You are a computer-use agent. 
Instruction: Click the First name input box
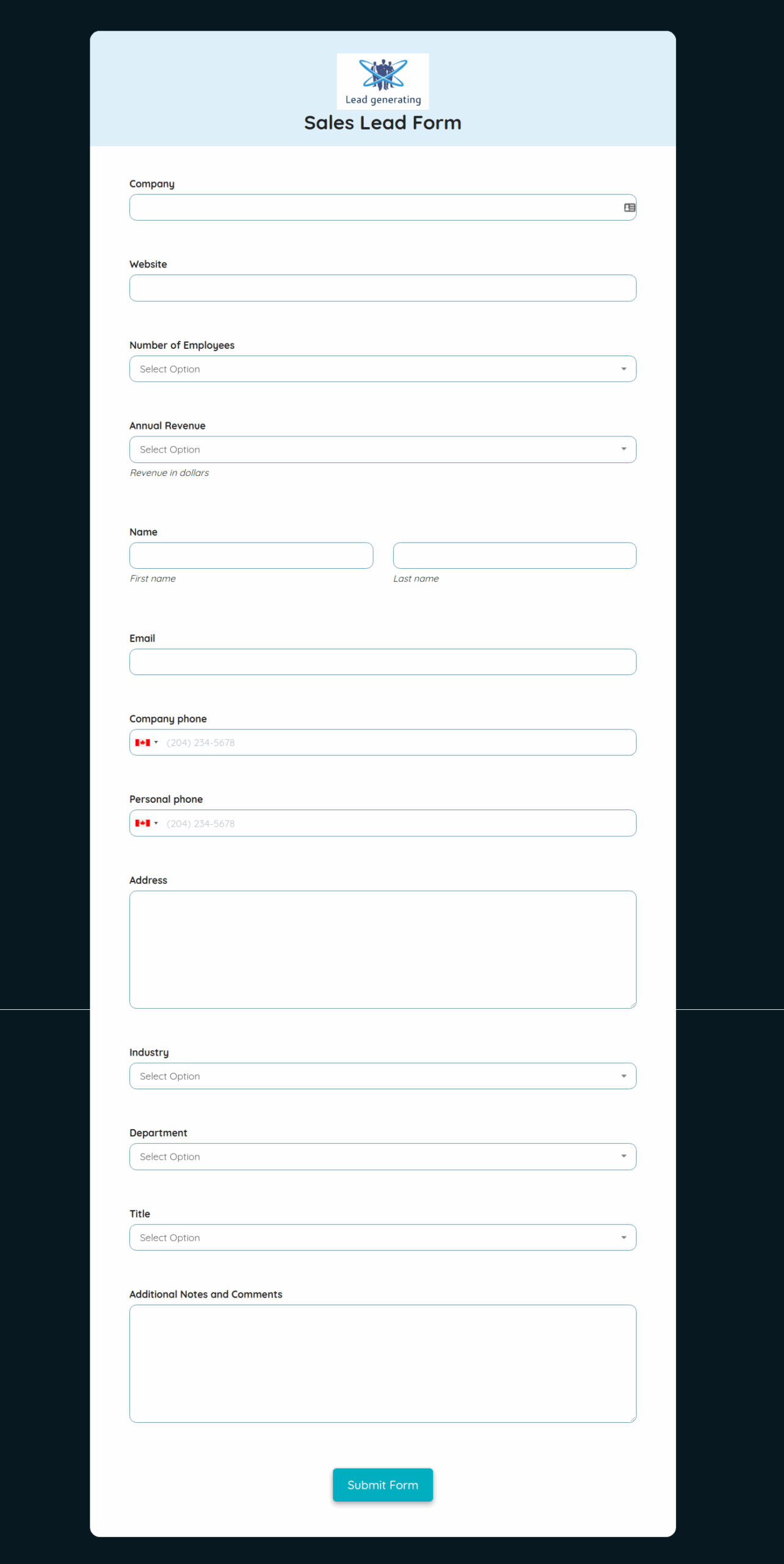(x=251, y=555)
